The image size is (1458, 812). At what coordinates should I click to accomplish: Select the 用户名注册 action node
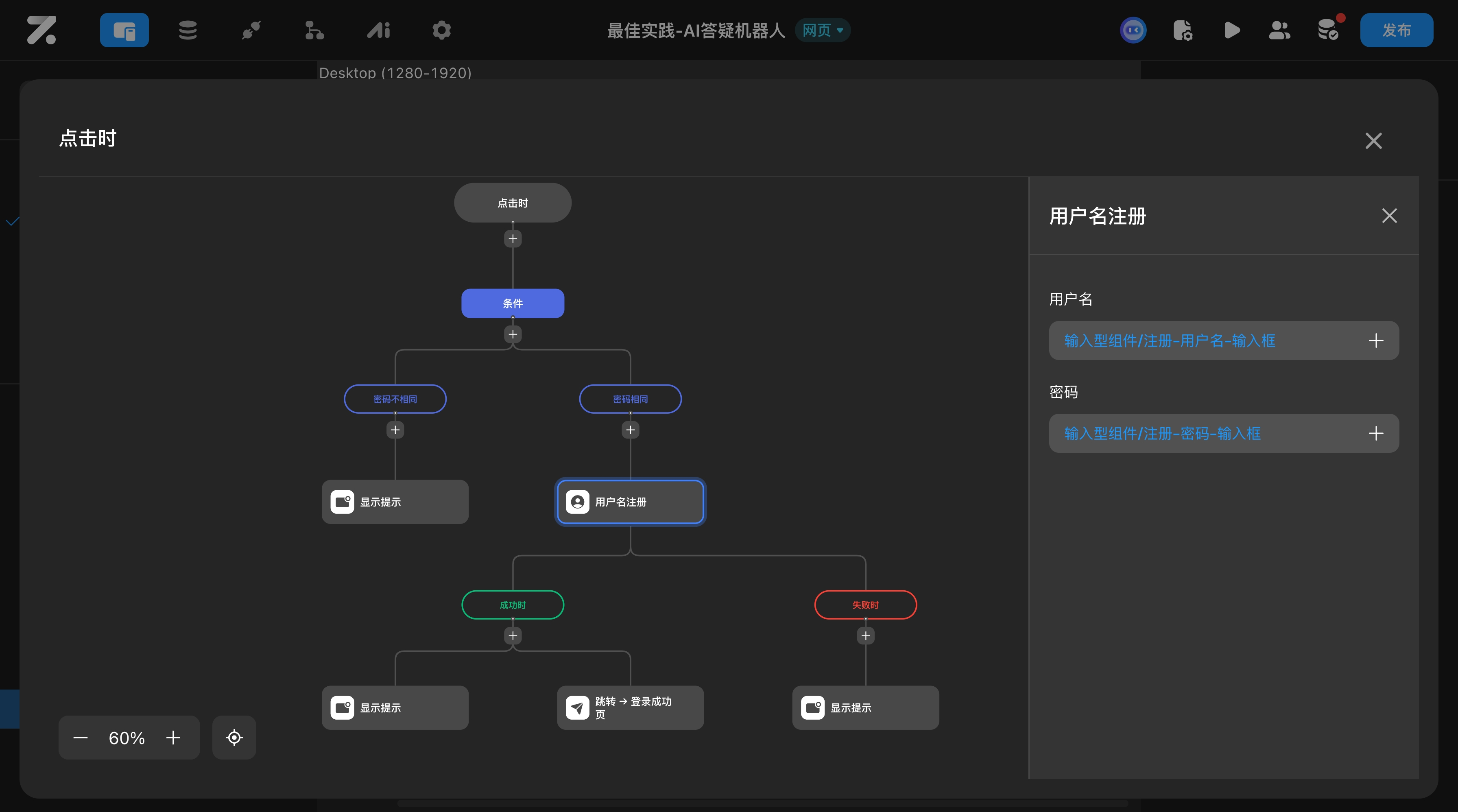coord(631,502)
